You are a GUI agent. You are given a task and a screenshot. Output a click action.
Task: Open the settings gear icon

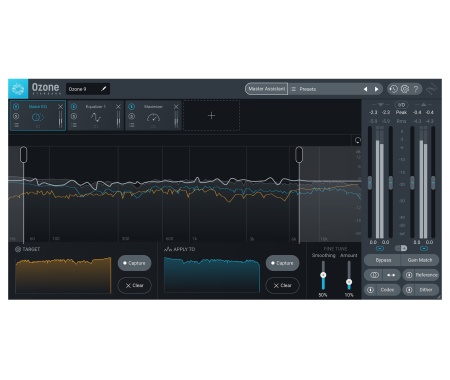[405, 89]
